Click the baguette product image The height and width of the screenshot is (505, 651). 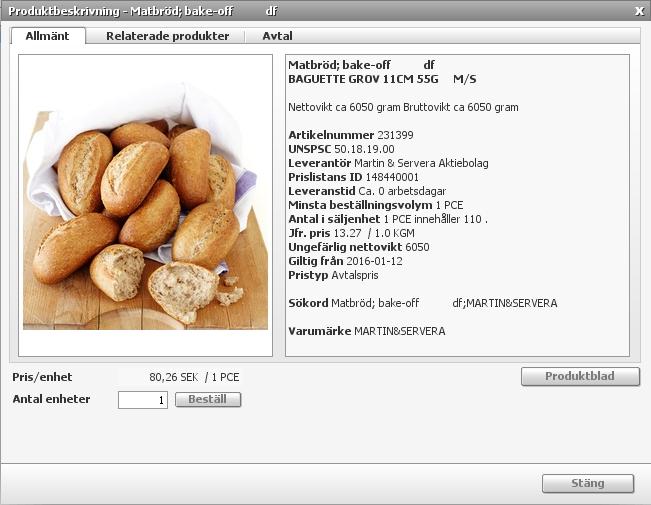point(145,206)
